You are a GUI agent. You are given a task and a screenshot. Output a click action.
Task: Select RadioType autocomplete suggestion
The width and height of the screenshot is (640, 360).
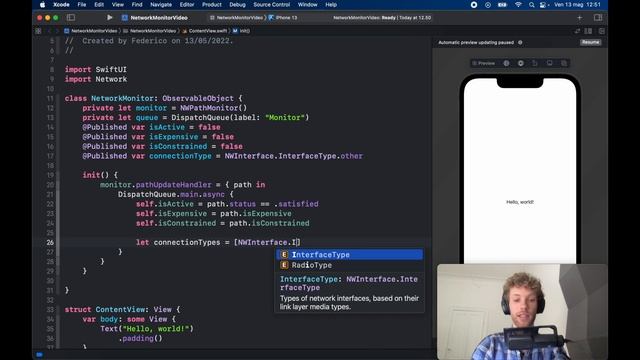pyautogui.click(x=350, y=265)
